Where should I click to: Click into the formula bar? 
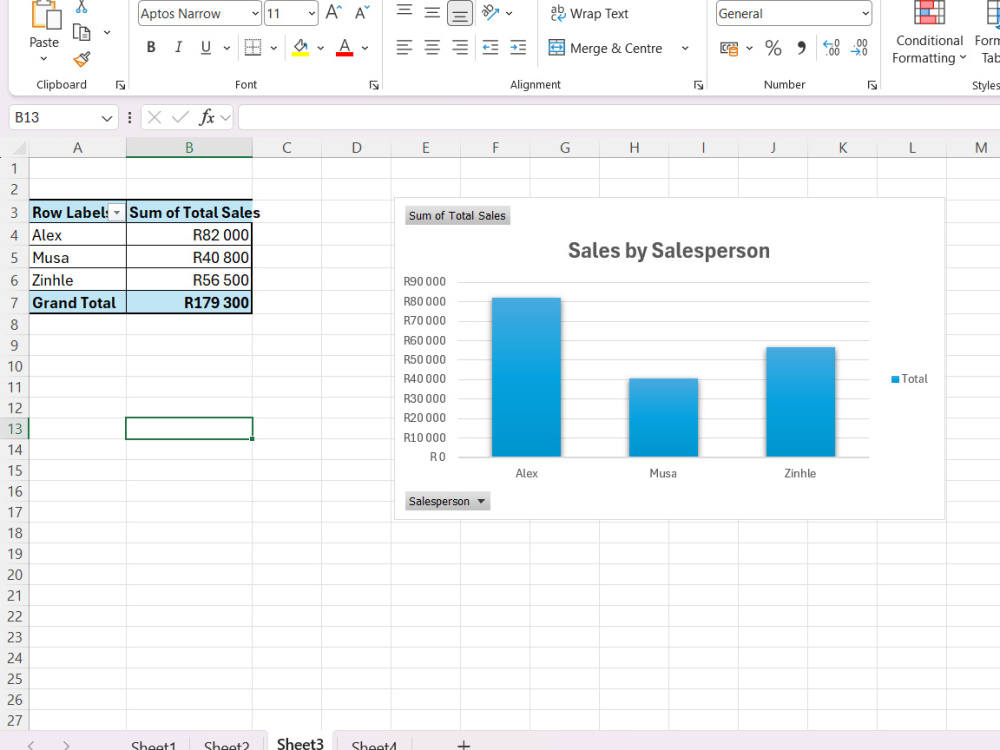point(619,117)
